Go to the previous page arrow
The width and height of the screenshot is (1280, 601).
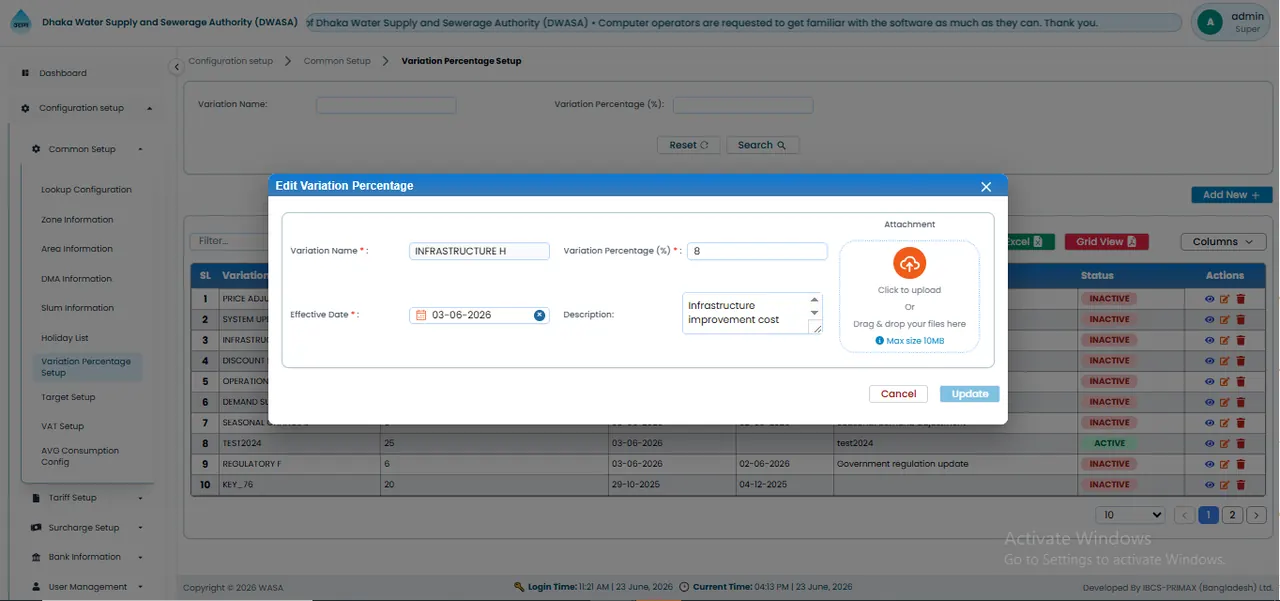click(x=1184, y=515)
